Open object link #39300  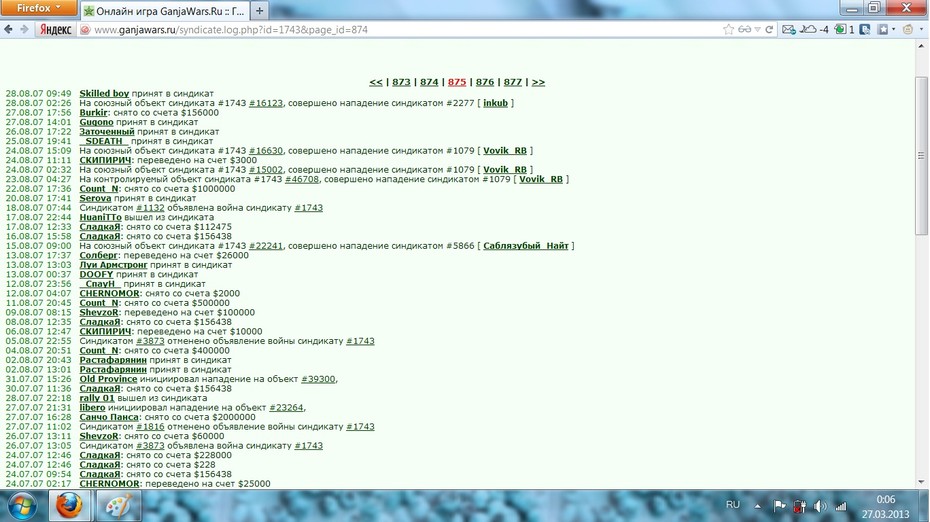pyautogui.click(x=318, y=379)
